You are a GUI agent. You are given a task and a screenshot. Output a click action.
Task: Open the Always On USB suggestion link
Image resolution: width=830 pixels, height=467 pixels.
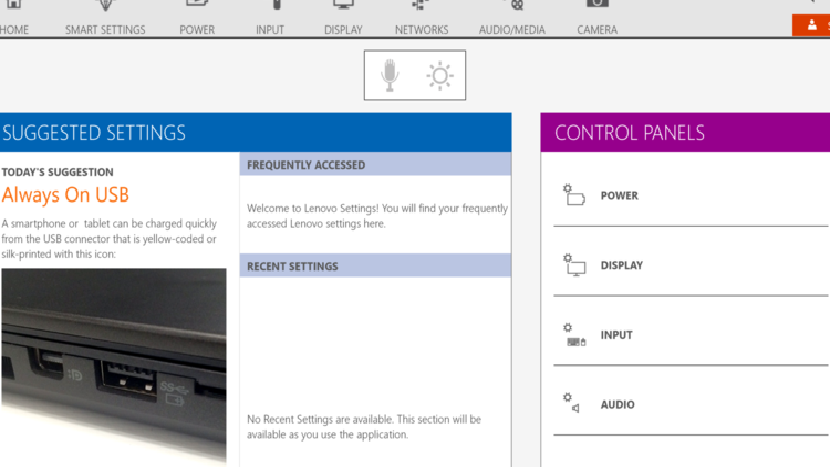65,195
